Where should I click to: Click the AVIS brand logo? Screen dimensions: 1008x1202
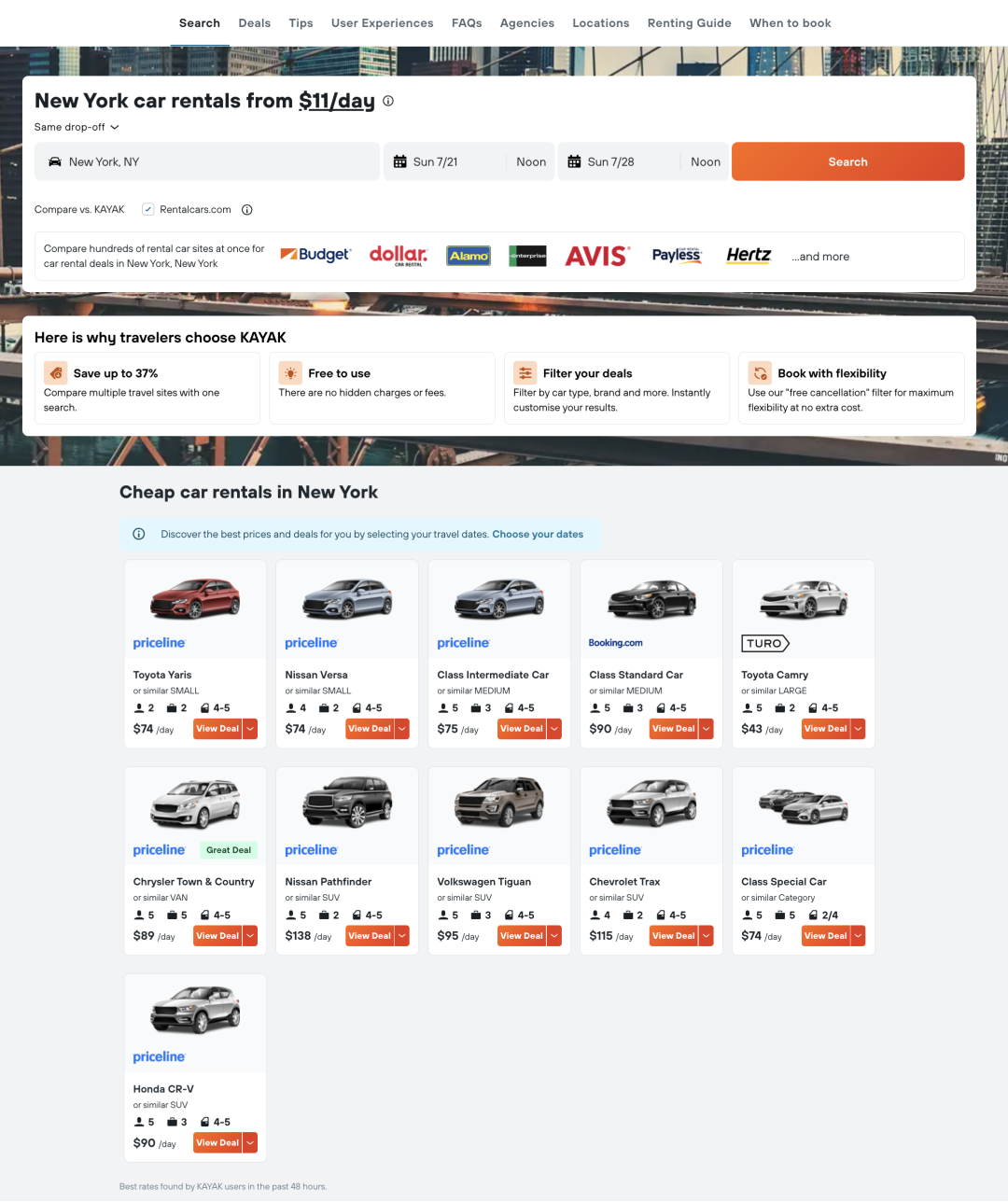pos(597,256)
